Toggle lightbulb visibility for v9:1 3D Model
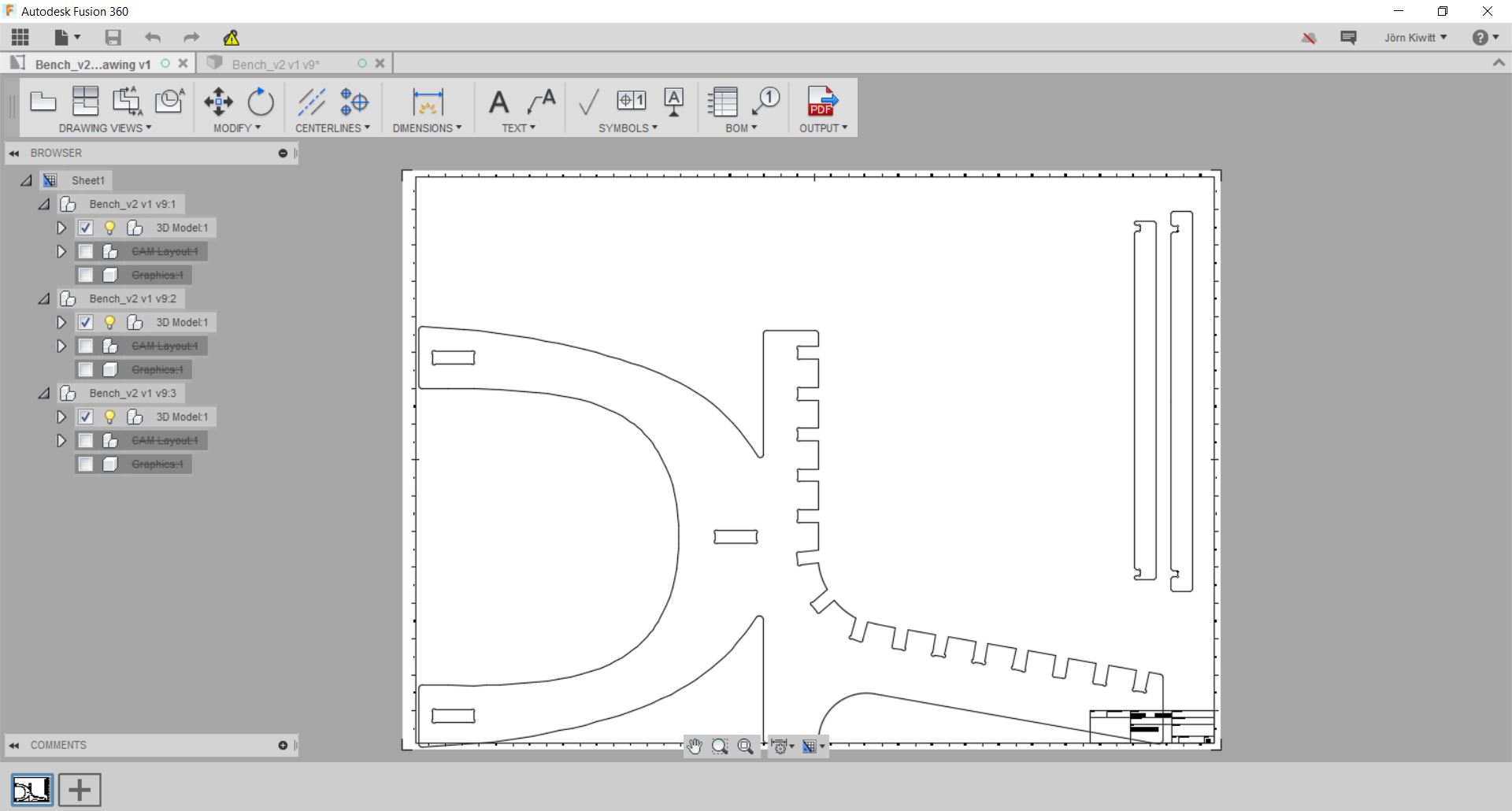 (109, 228)
